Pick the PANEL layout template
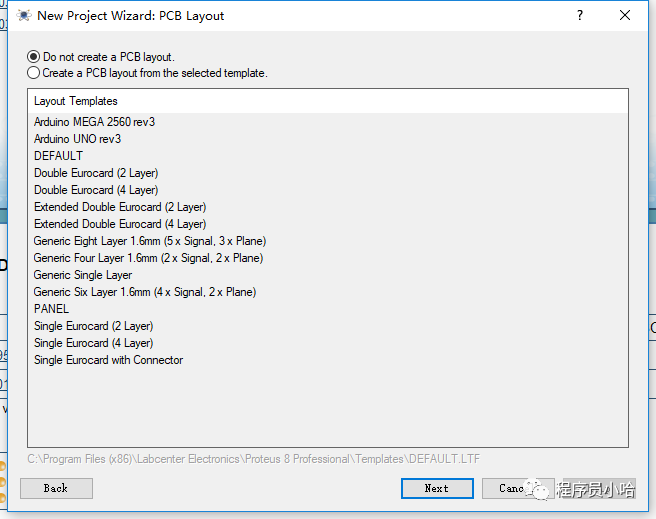Viewport: 656px width, 519px height. click(51, 309)
